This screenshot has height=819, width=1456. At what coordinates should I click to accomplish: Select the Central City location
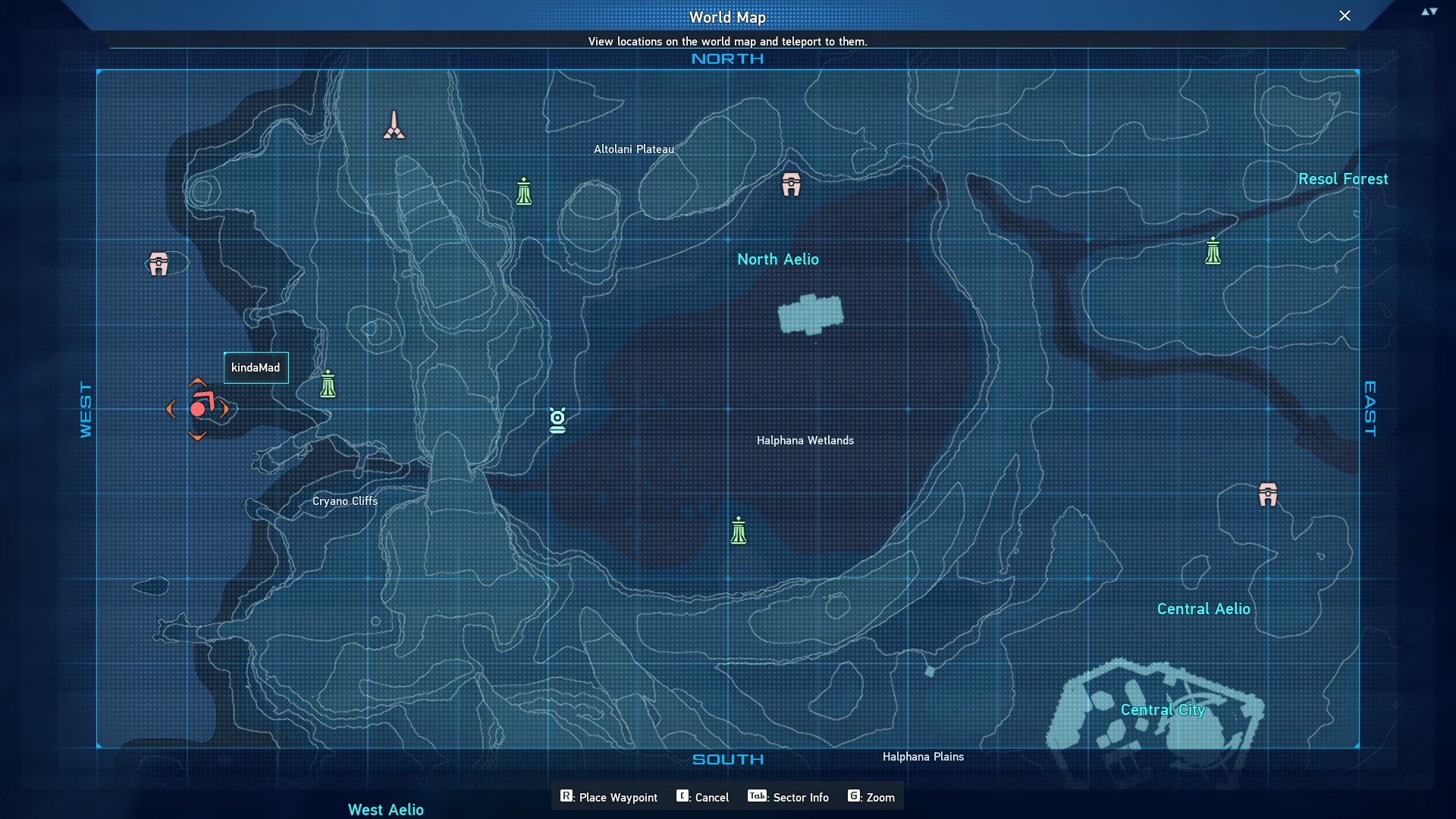(1162, 710)
